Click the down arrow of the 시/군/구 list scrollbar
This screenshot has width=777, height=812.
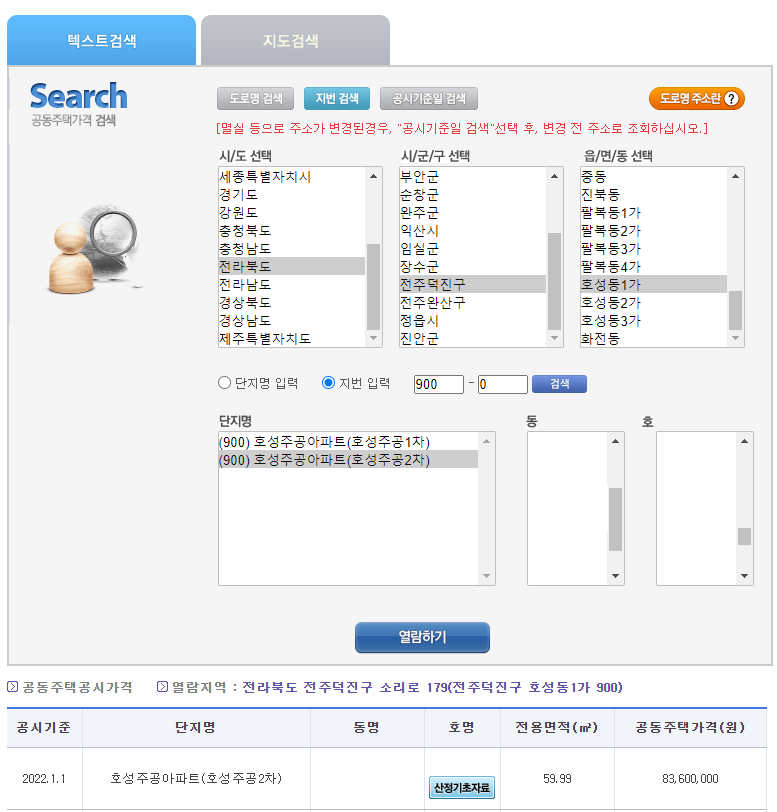[554, 338]
